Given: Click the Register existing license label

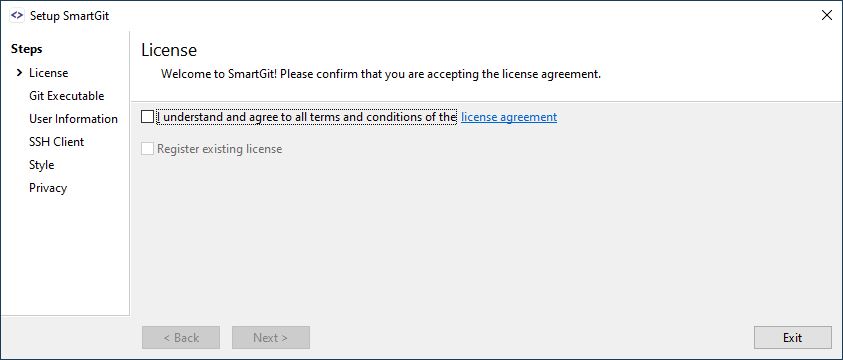Looking at the screenshot, I should [x=219, y=149].
